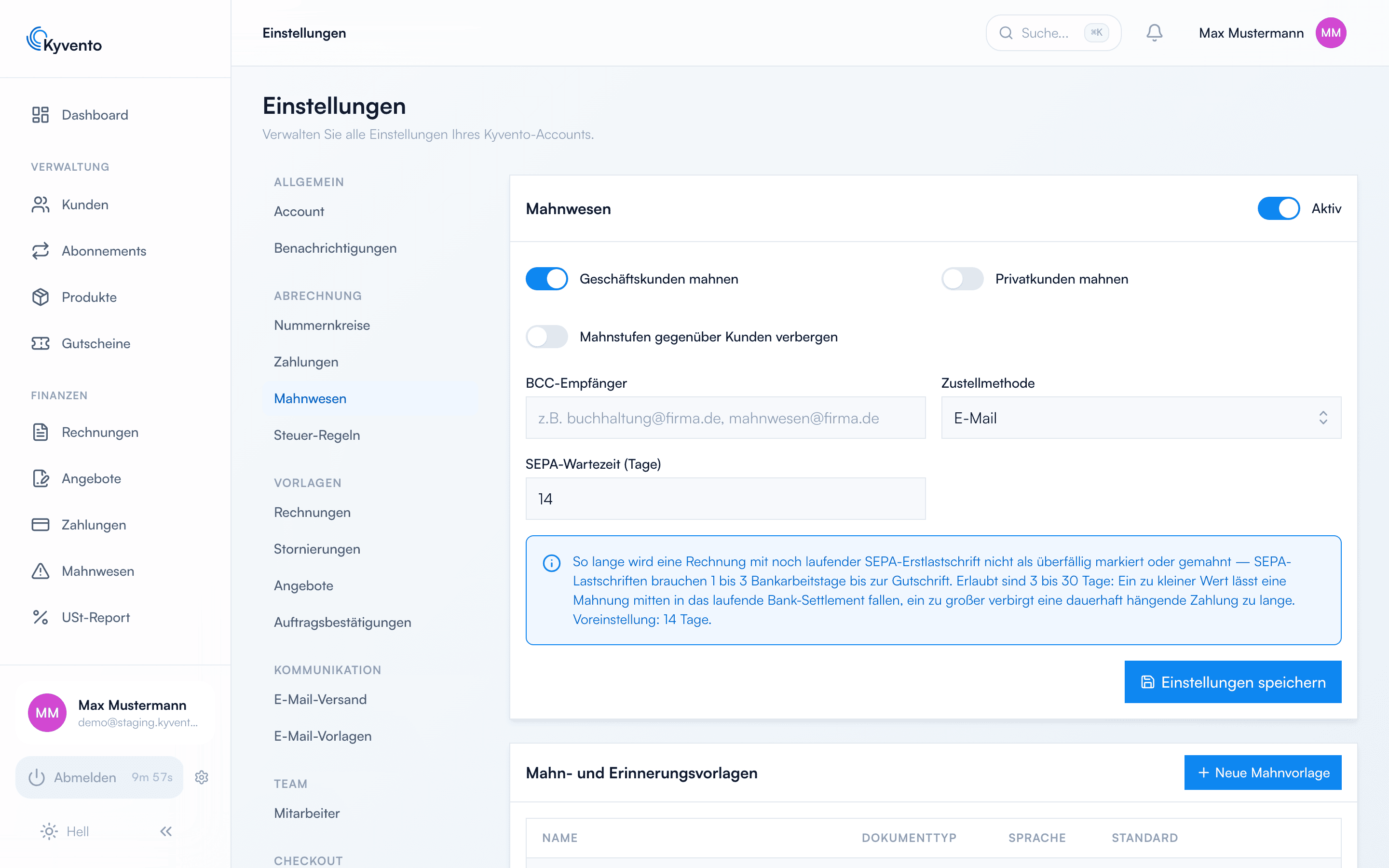Click Einstellungen speichern button

point(1232,682)
